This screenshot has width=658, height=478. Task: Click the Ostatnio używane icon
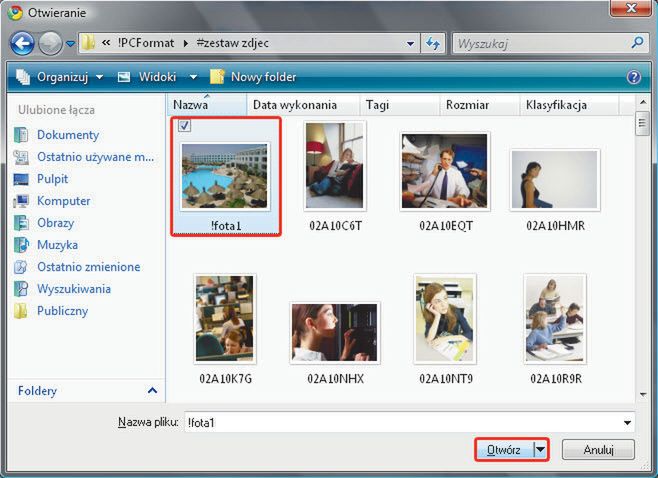21,157
